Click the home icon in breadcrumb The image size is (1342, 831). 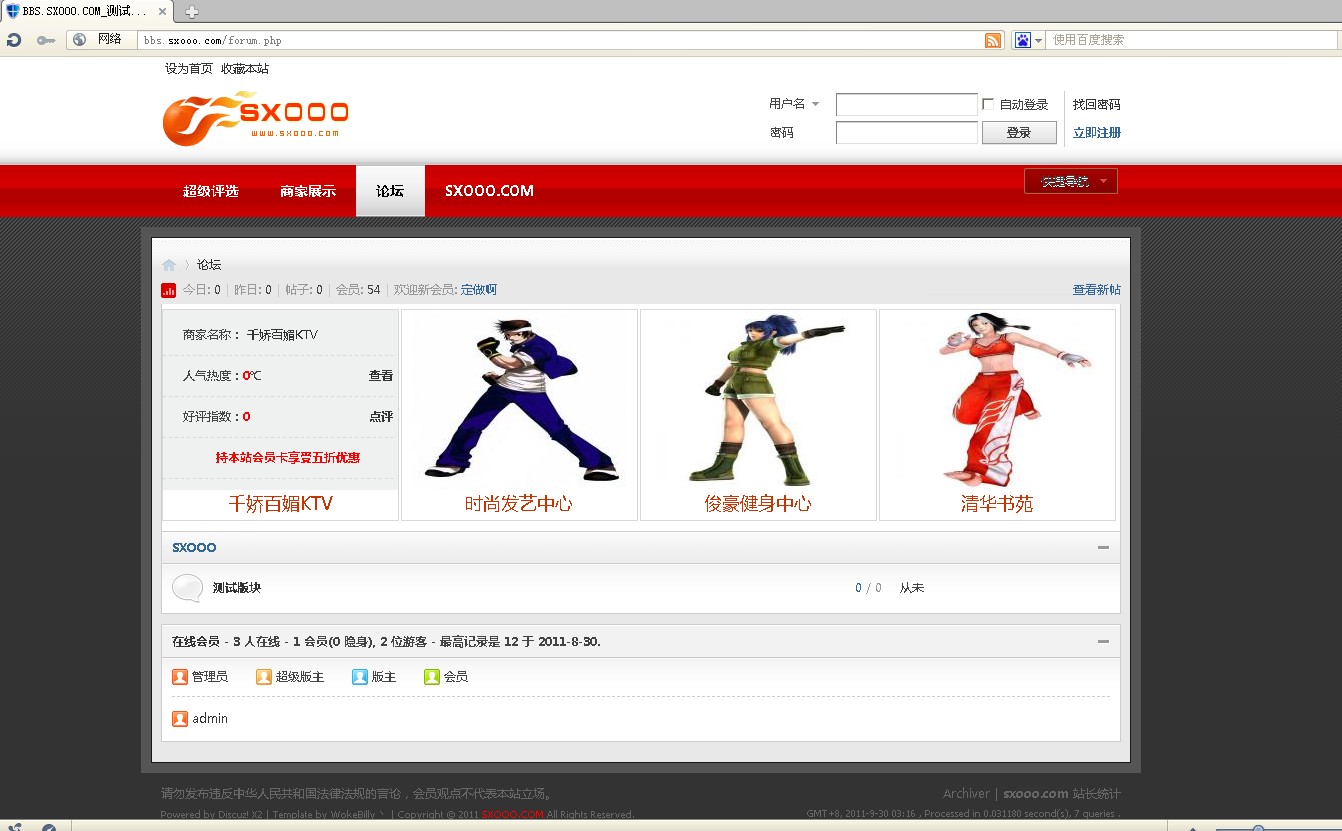click(x=169, y=265)
